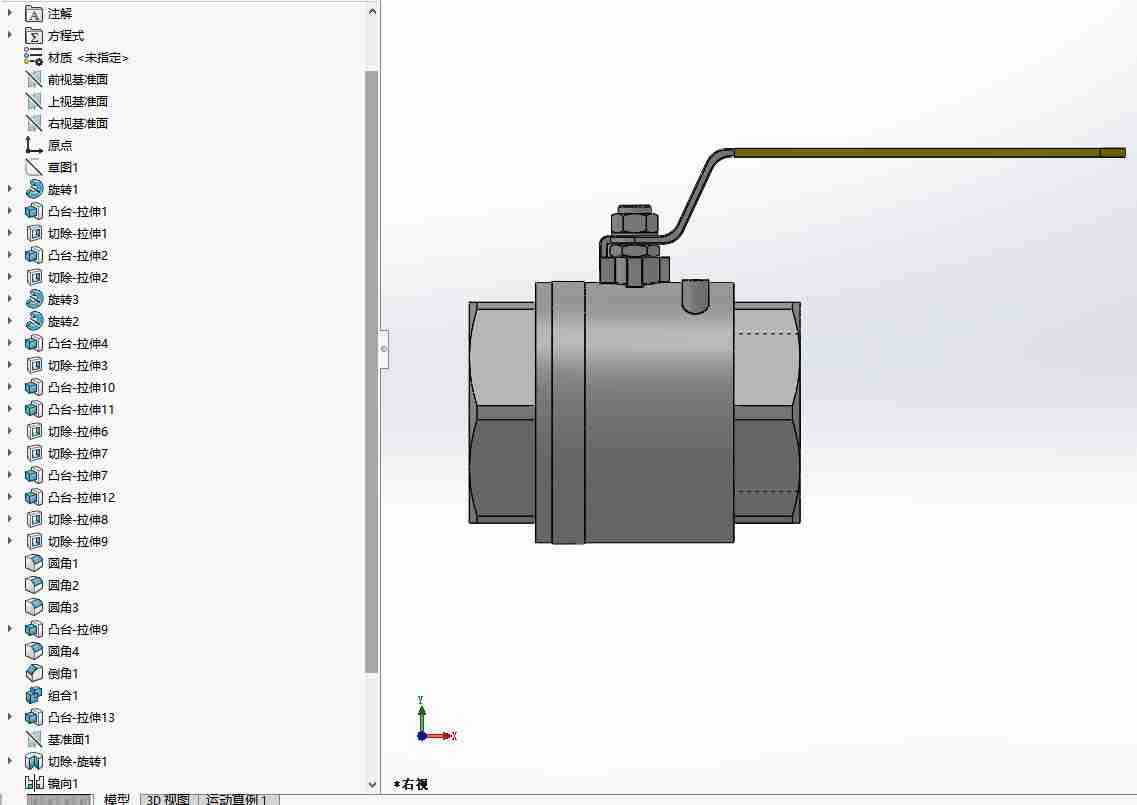Select the 前视基准面 plane icon

click(x=33, y=80)
